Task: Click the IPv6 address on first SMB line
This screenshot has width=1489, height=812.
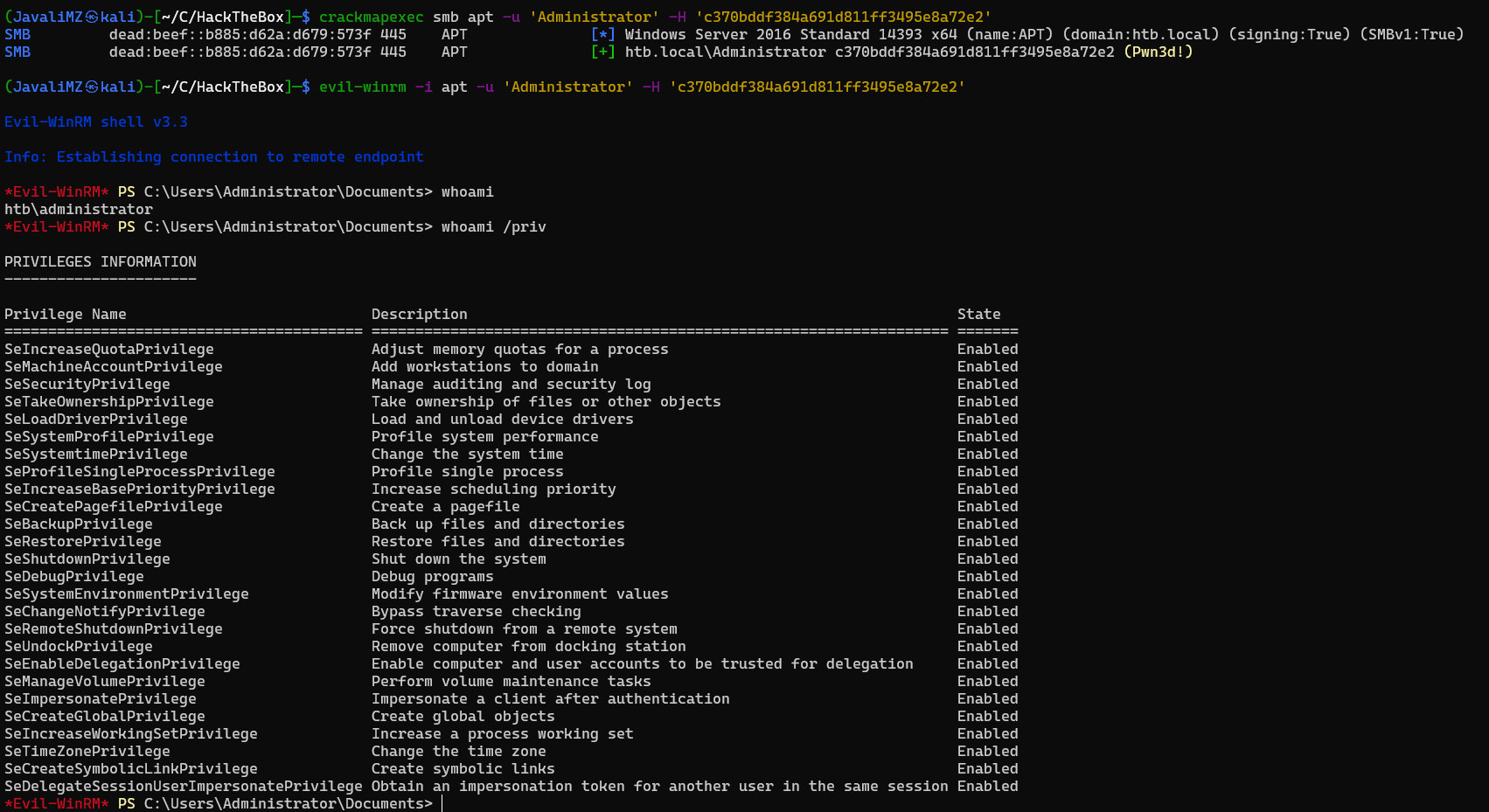Action: coord(240,34)
